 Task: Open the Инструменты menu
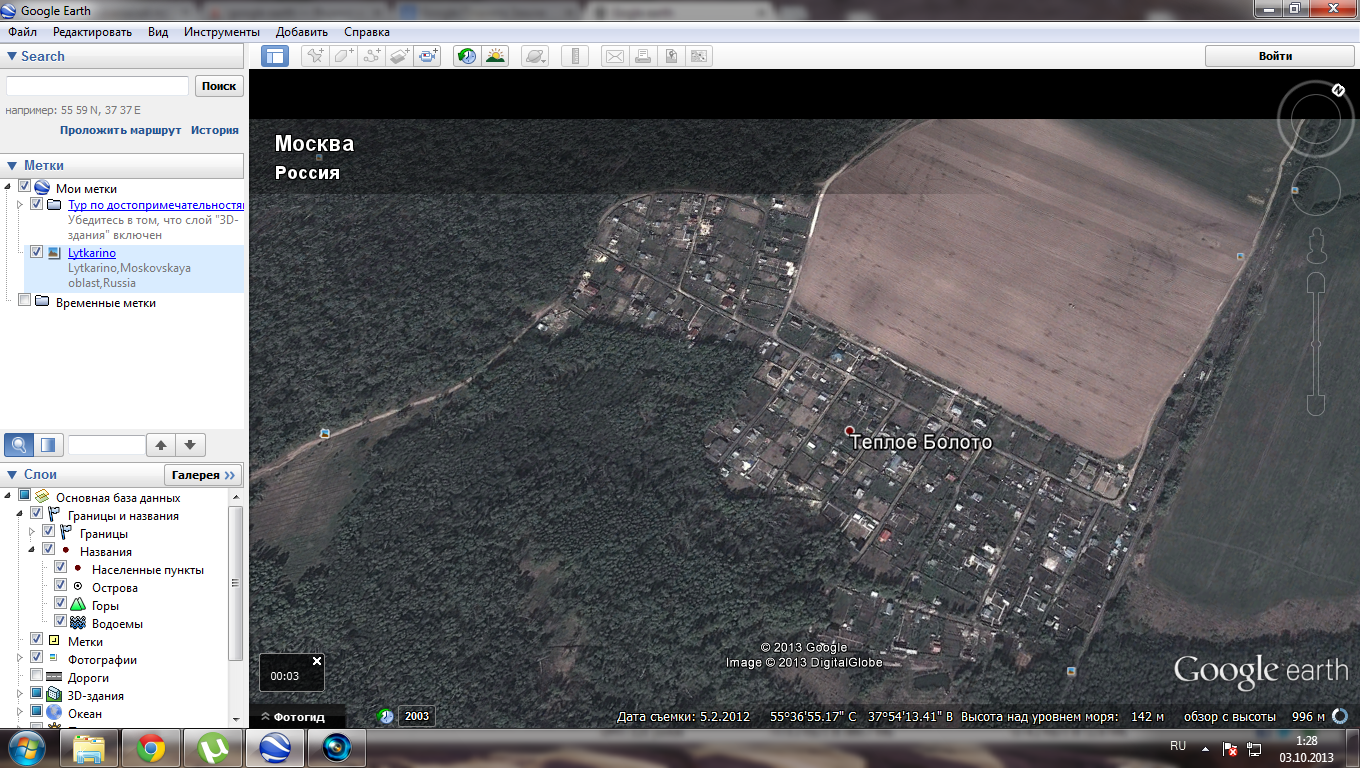[222, 32]
